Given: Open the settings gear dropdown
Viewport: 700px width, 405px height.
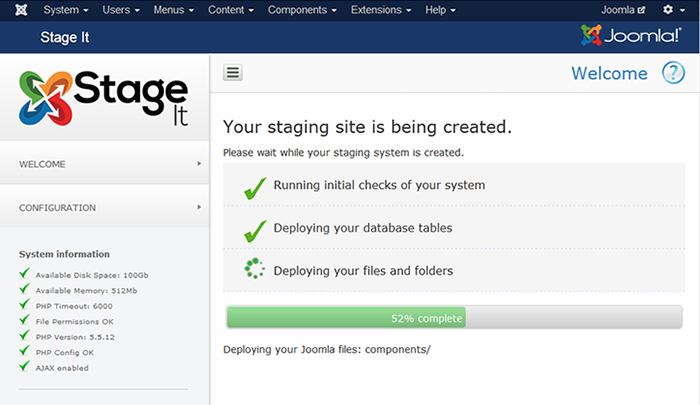Looking at the screenshot, I should 674,10.
